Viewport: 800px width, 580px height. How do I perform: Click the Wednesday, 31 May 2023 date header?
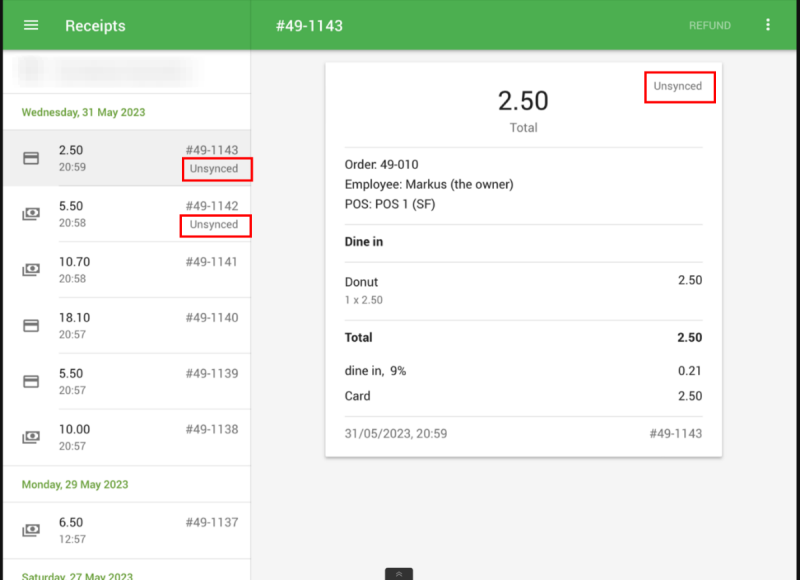click(83, 112)
